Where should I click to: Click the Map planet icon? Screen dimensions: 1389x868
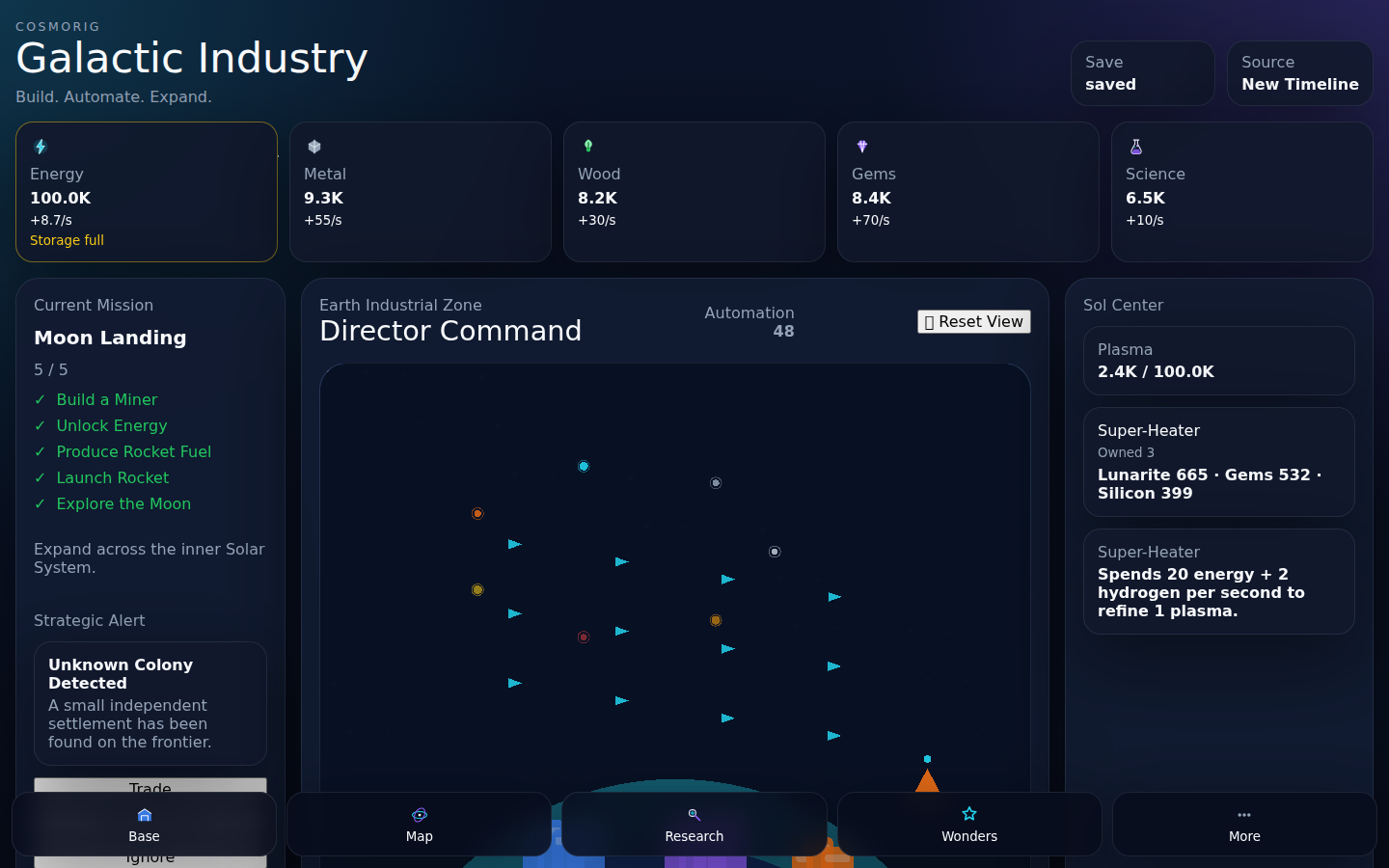(x=420, y=815)
